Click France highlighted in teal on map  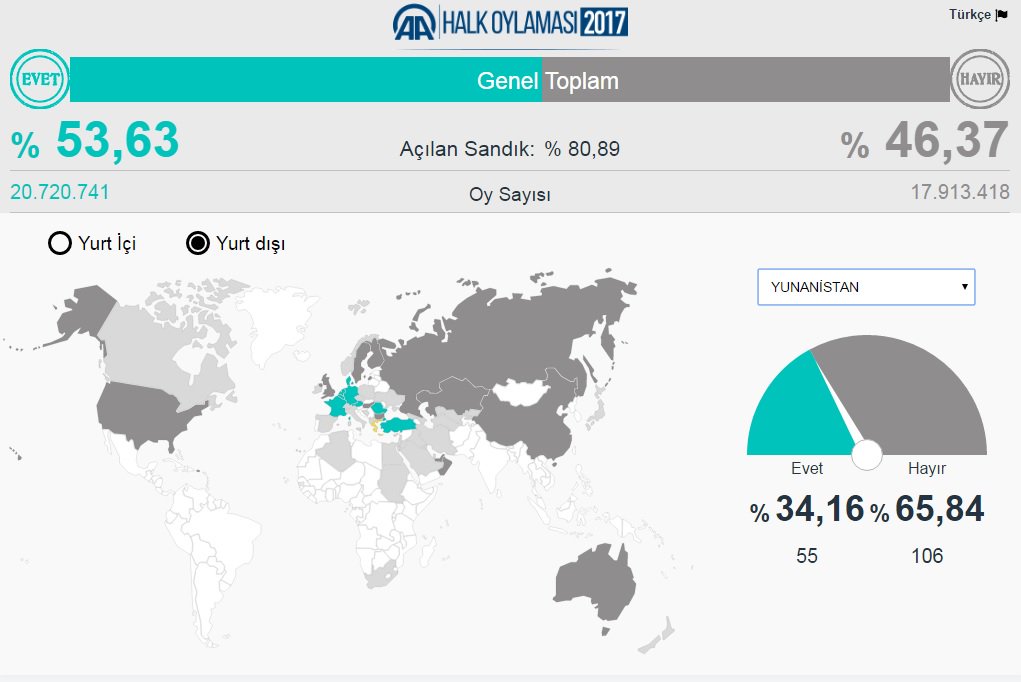coord(337,406)
